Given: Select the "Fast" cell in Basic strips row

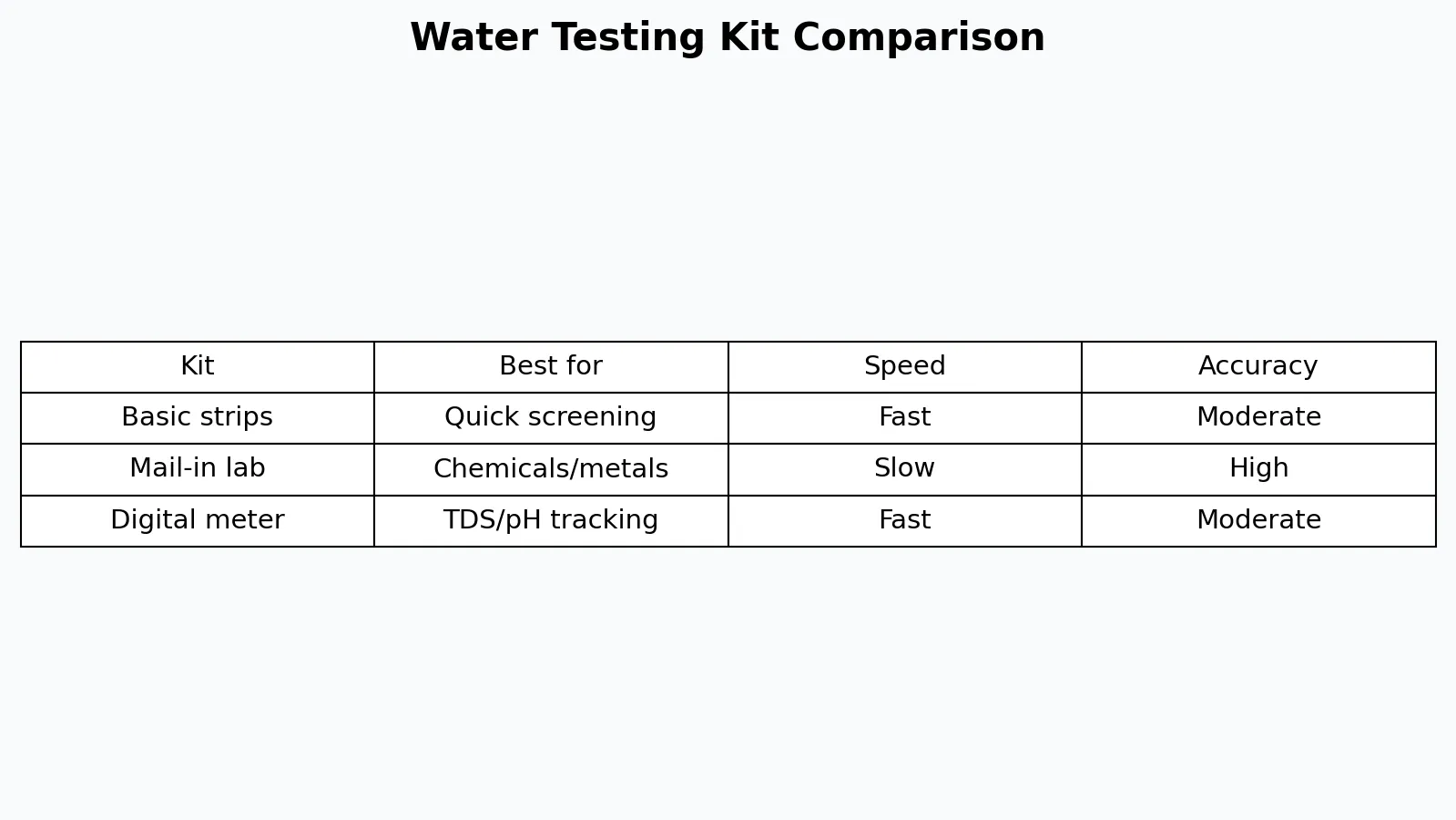Looking at the screenshot, I should pyautogui.click(x=904, y=417).
